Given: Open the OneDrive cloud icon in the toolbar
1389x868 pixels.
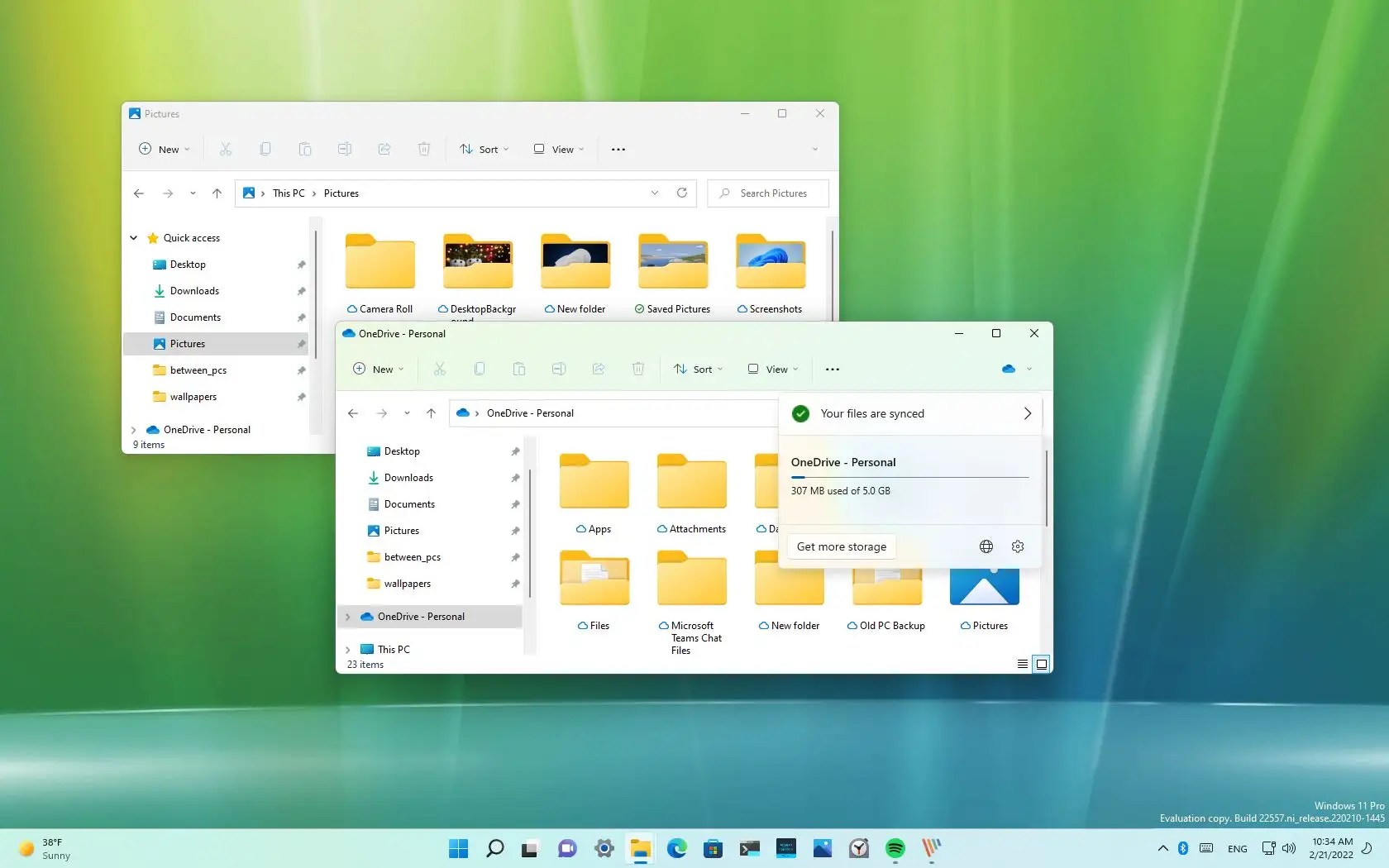Looking at the screenshot, I should [x=1010, y=370].
